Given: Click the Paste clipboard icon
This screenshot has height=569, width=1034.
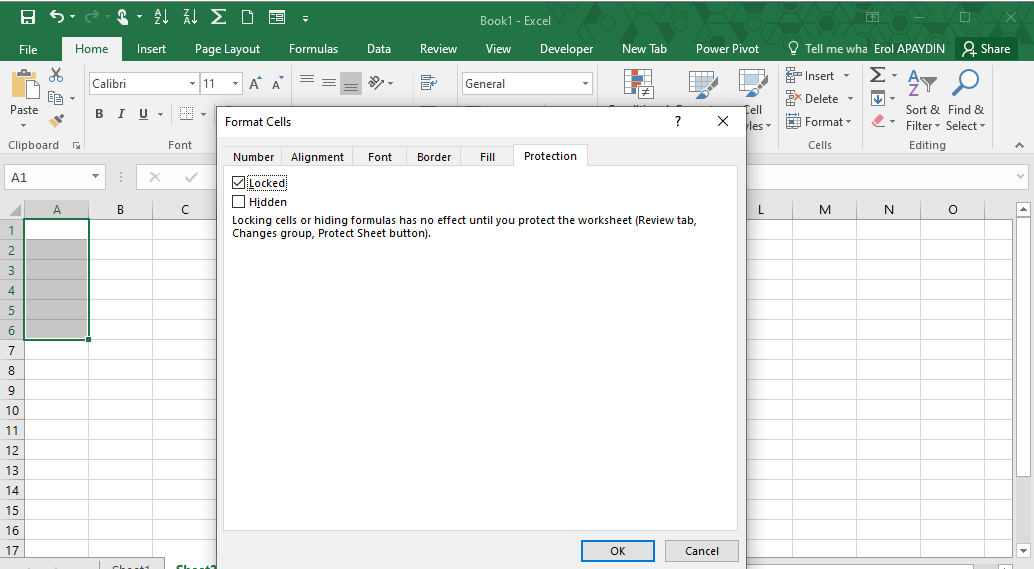Looking at the screenshot, I should [x=24, y=86].
